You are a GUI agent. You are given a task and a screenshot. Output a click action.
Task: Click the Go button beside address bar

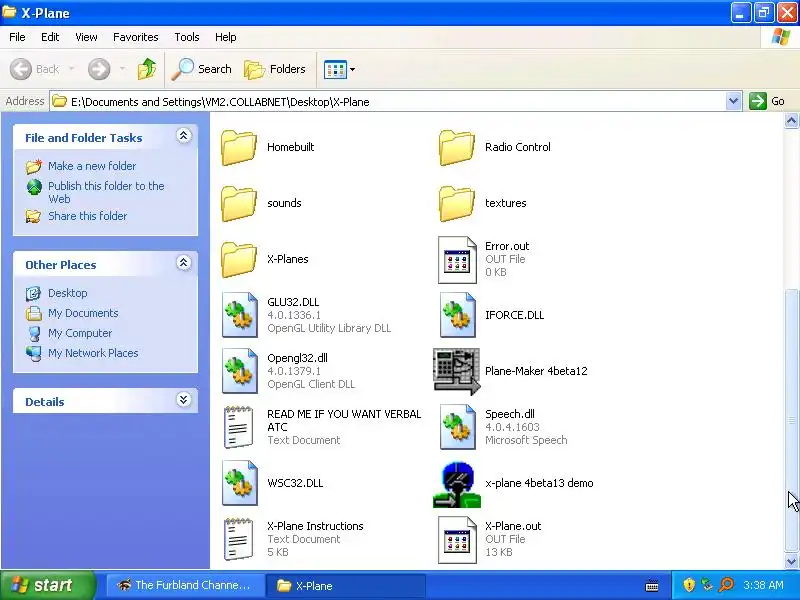click(x=767, y=101)
